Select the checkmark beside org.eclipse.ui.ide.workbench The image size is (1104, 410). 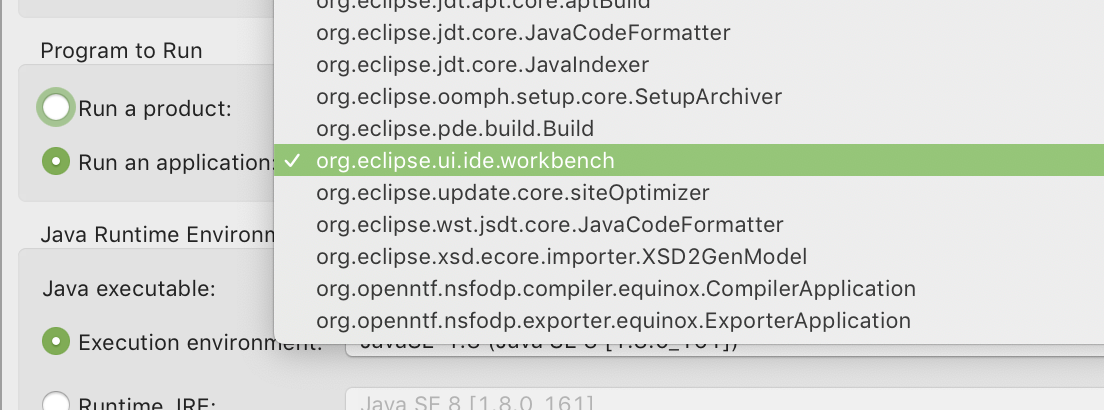291,160
